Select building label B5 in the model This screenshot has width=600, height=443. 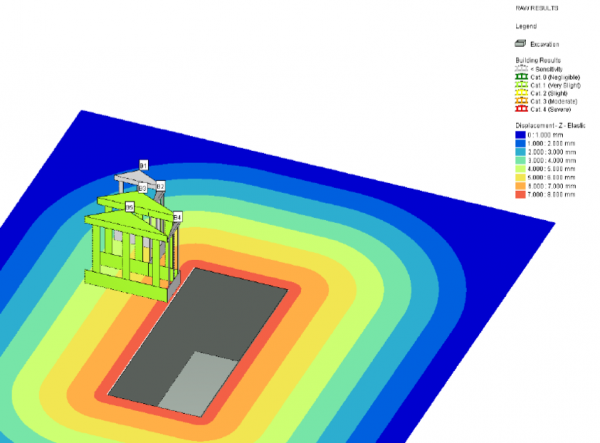(130, 207)
